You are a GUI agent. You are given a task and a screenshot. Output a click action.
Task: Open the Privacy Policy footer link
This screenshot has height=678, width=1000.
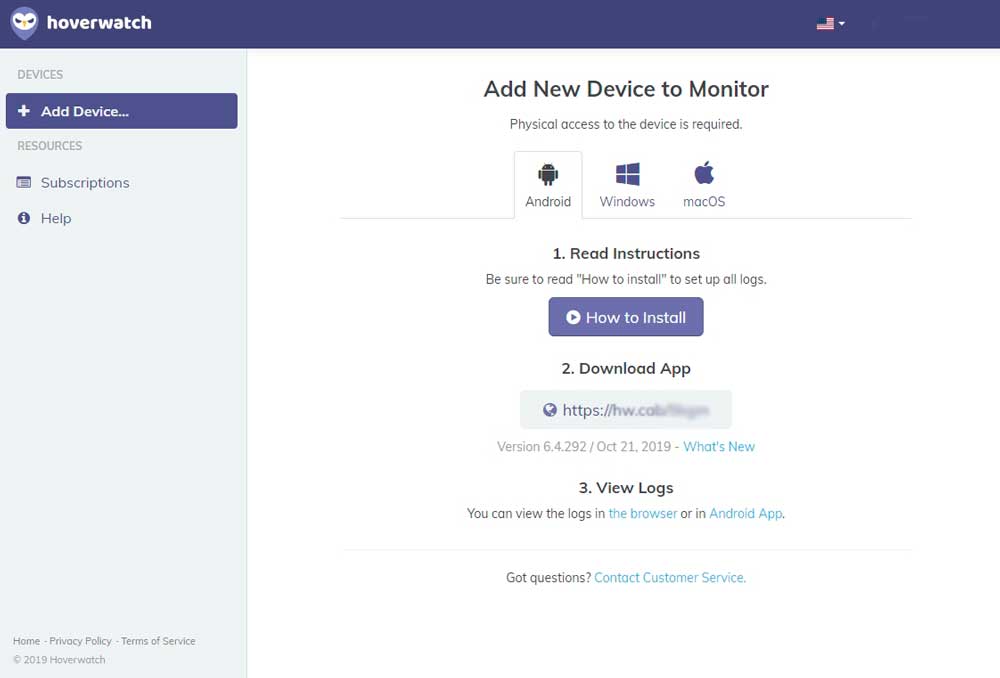[x=80, y=641]
